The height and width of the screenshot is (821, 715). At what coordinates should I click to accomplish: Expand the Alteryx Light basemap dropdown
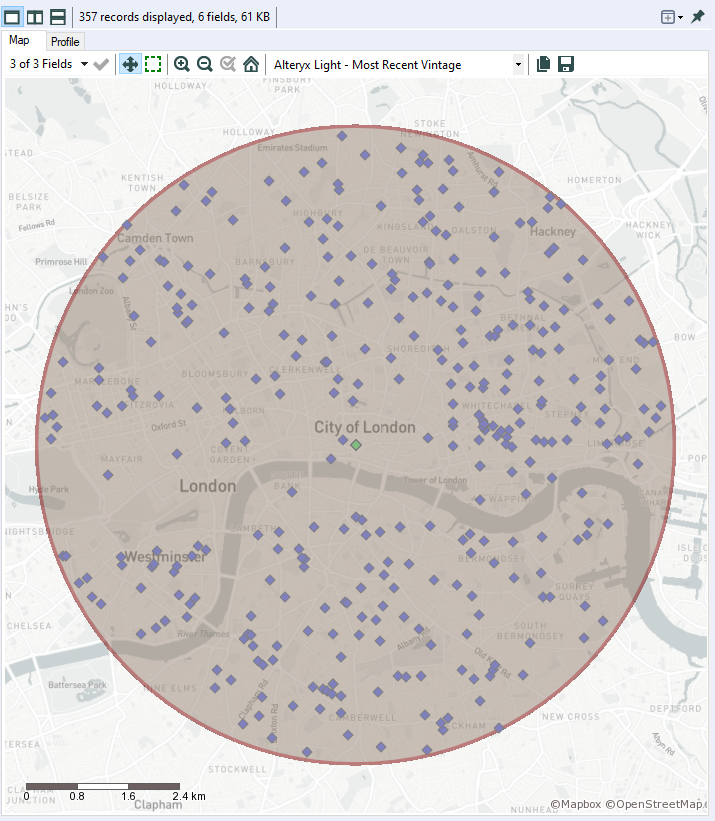pos(518,65)
